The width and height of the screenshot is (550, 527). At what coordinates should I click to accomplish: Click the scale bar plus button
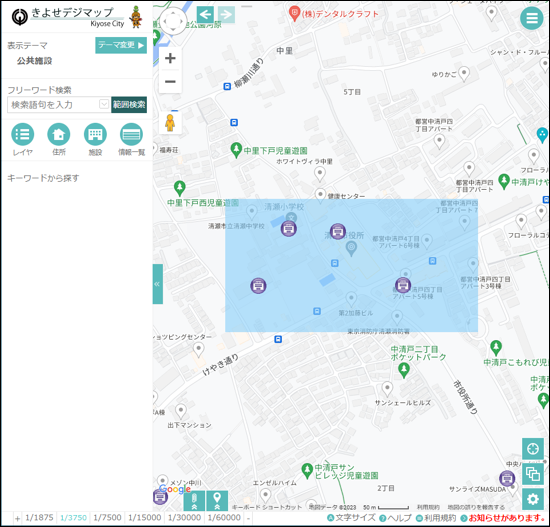18,518
